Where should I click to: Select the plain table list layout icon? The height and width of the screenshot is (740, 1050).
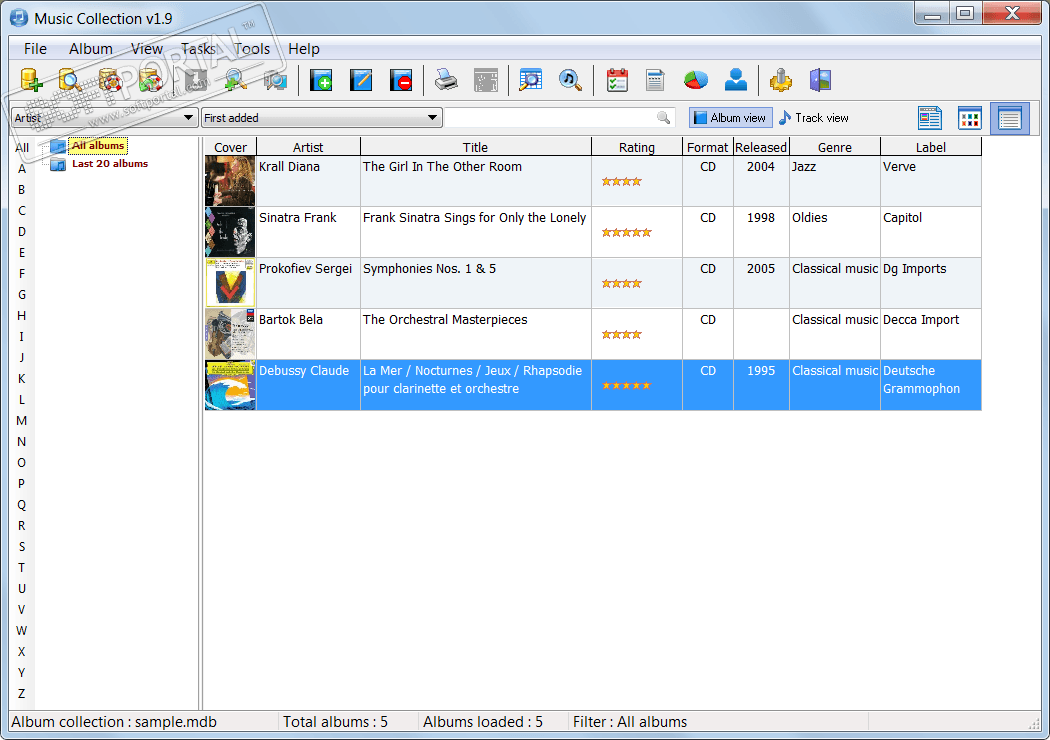(1010, 119)
